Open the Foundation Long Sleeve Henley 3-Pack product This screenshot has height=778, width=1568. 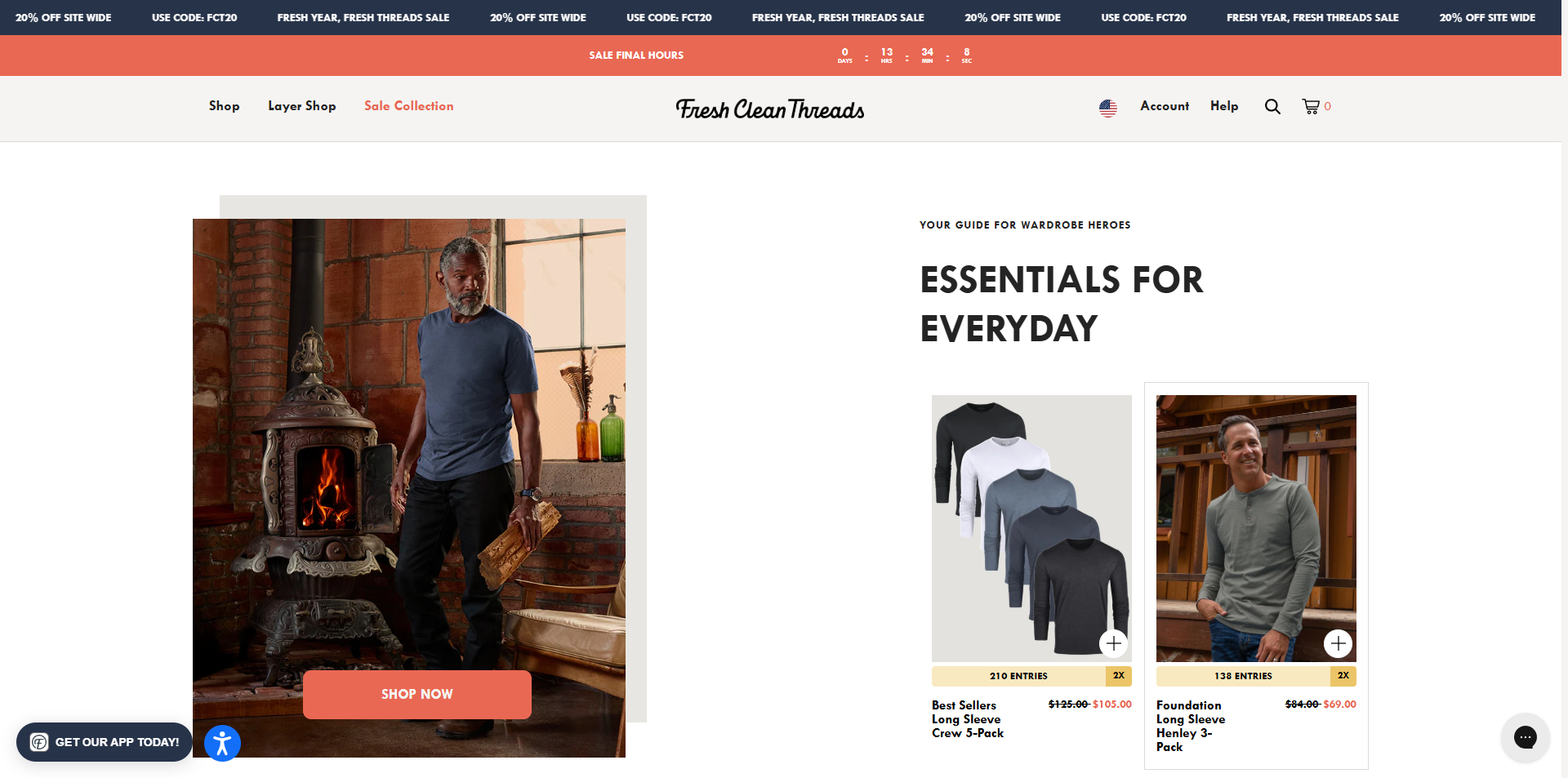pos(1191,726)
